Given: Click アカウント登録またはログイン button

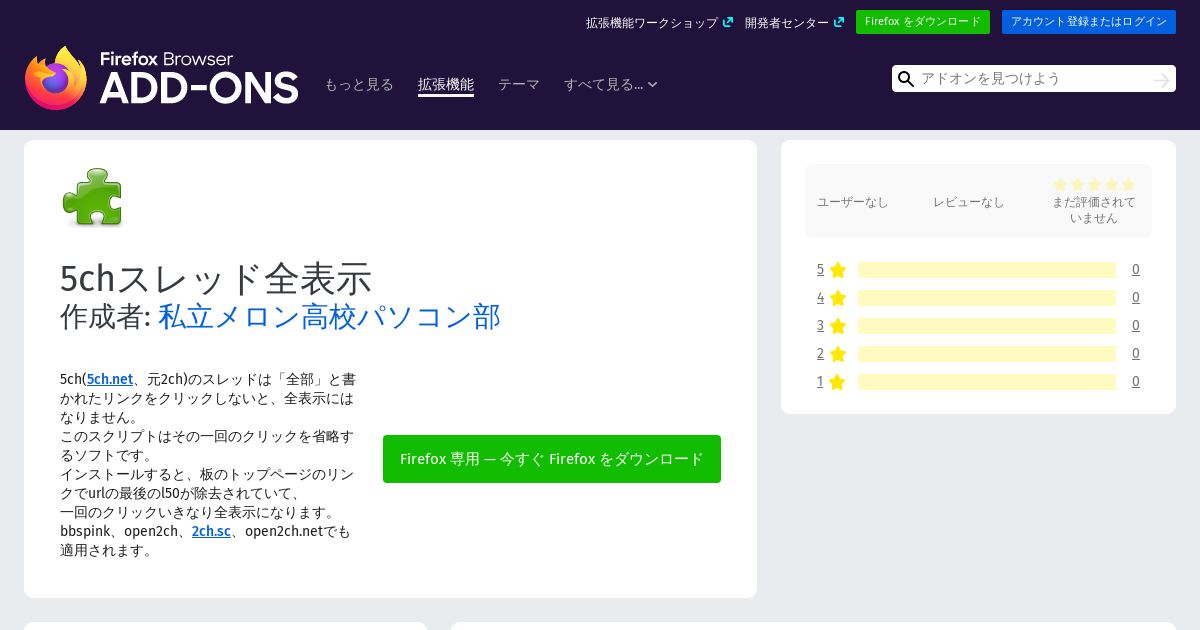Looking at the screenshot, I should coord(1089,22).
